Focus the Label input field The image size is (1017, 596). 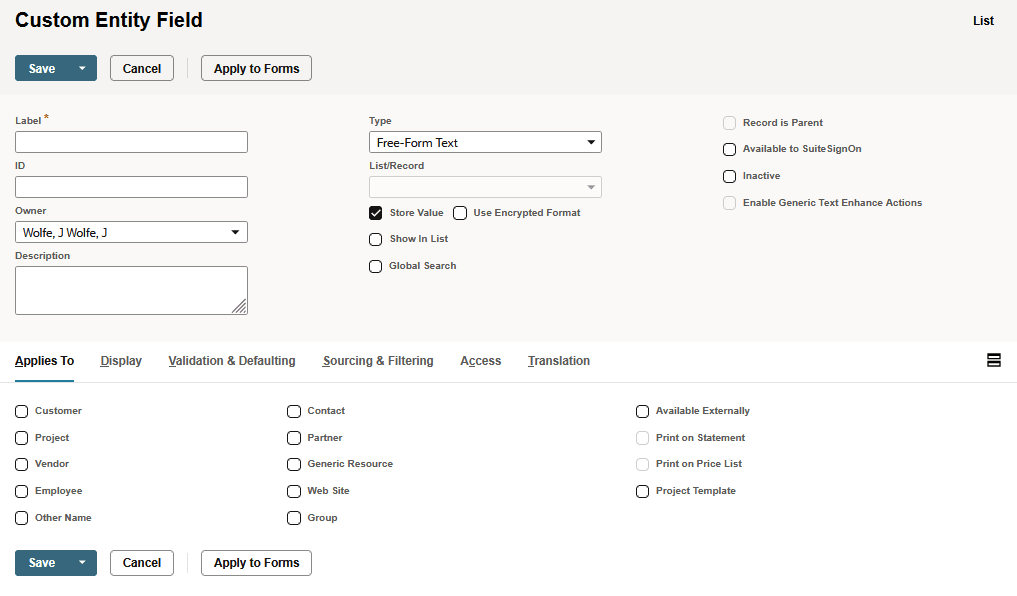point(131,142)
